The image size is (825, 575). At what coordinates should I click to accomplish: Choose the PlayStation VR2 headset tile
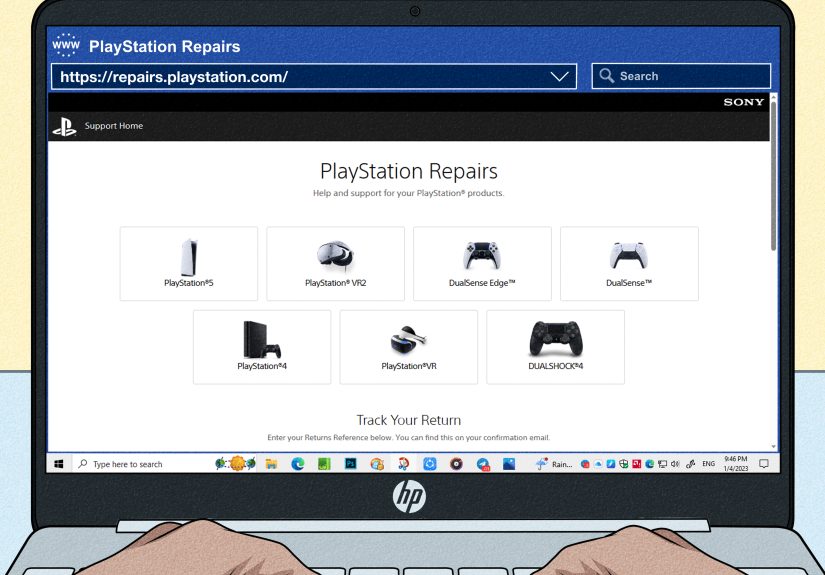(x=336, y=264)
